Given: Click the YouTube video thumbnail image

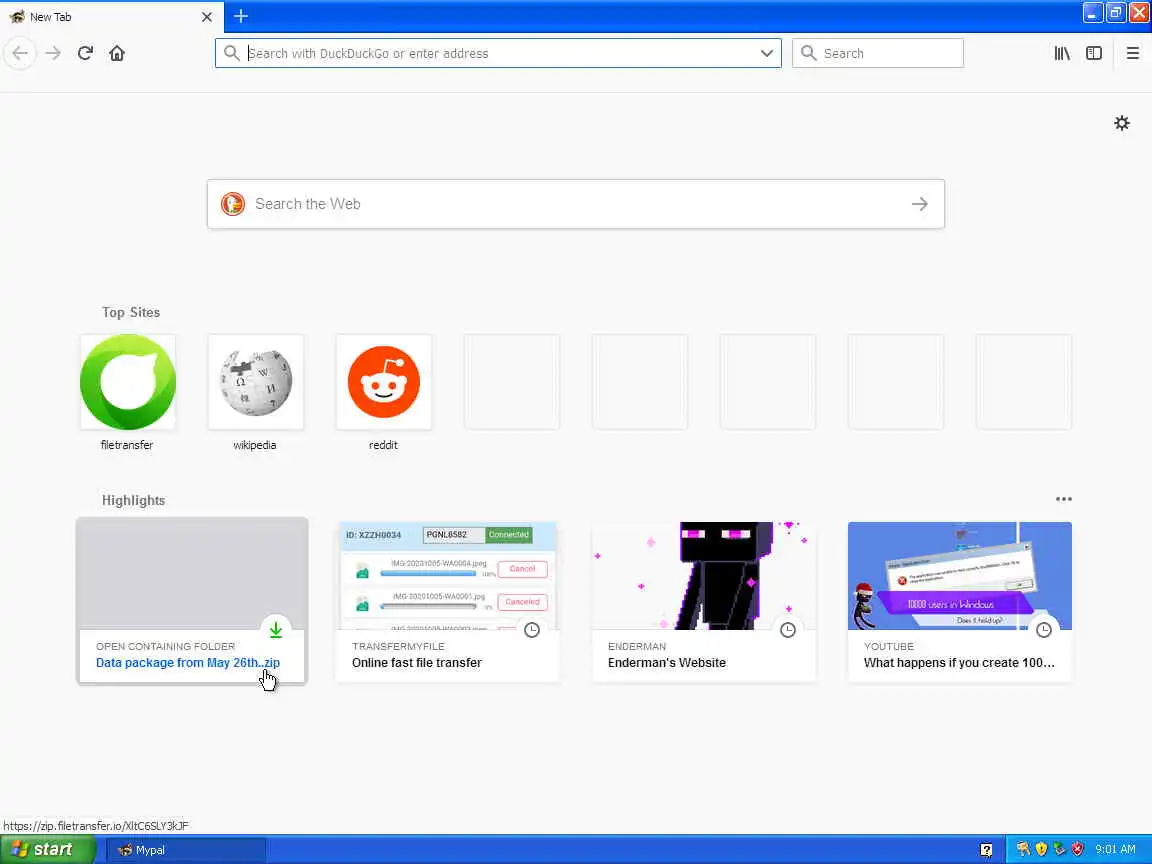Looking at the screenshot, I should pos(960,576).
